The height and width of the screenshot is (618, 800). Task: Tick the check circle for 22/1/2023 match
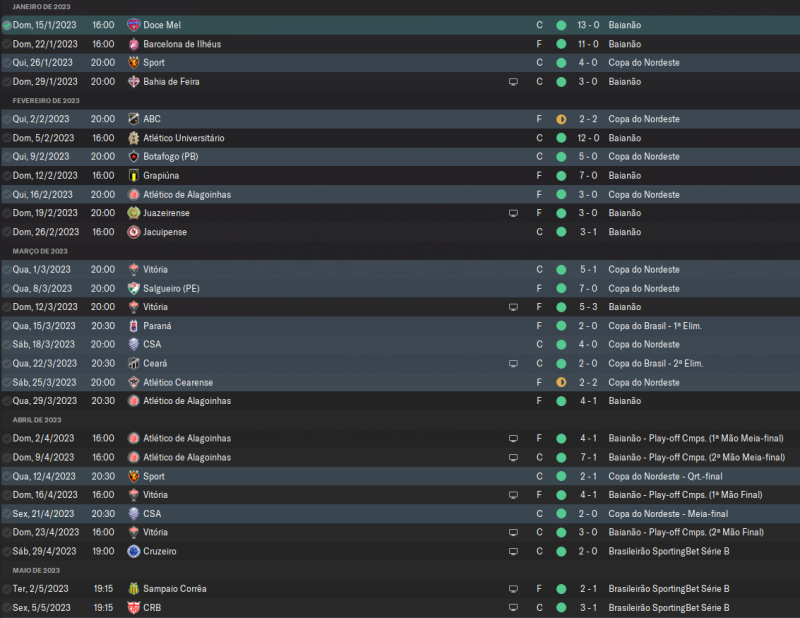[7, 44]
